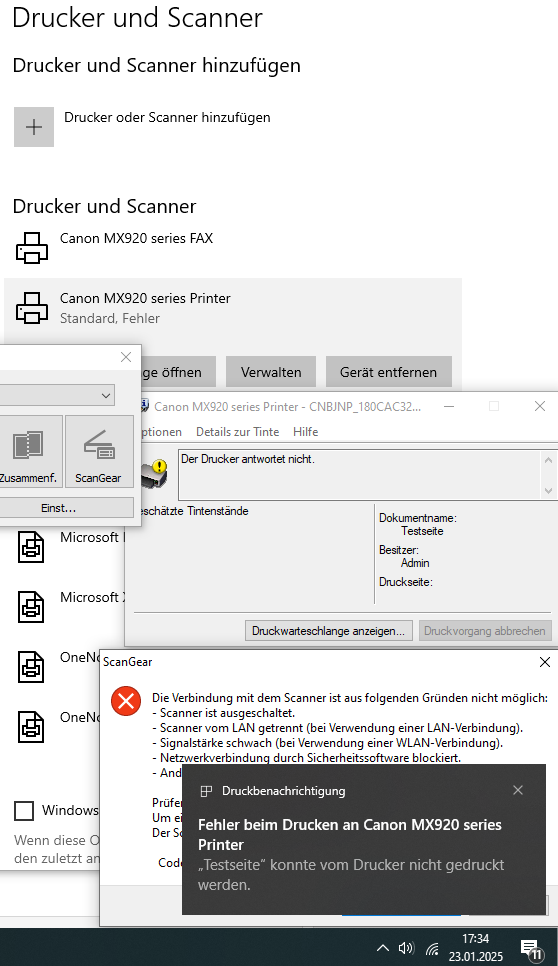Minimize the Canon status monitor window
The image size is (558, 966).
449,406
